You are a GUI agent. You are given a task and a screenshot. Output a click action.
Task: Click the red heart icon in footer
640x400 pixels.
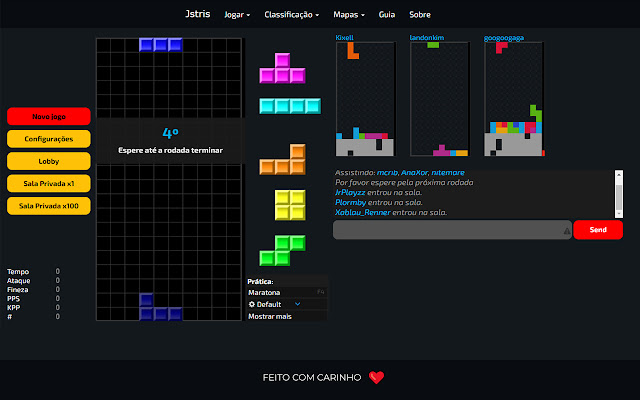376,377
